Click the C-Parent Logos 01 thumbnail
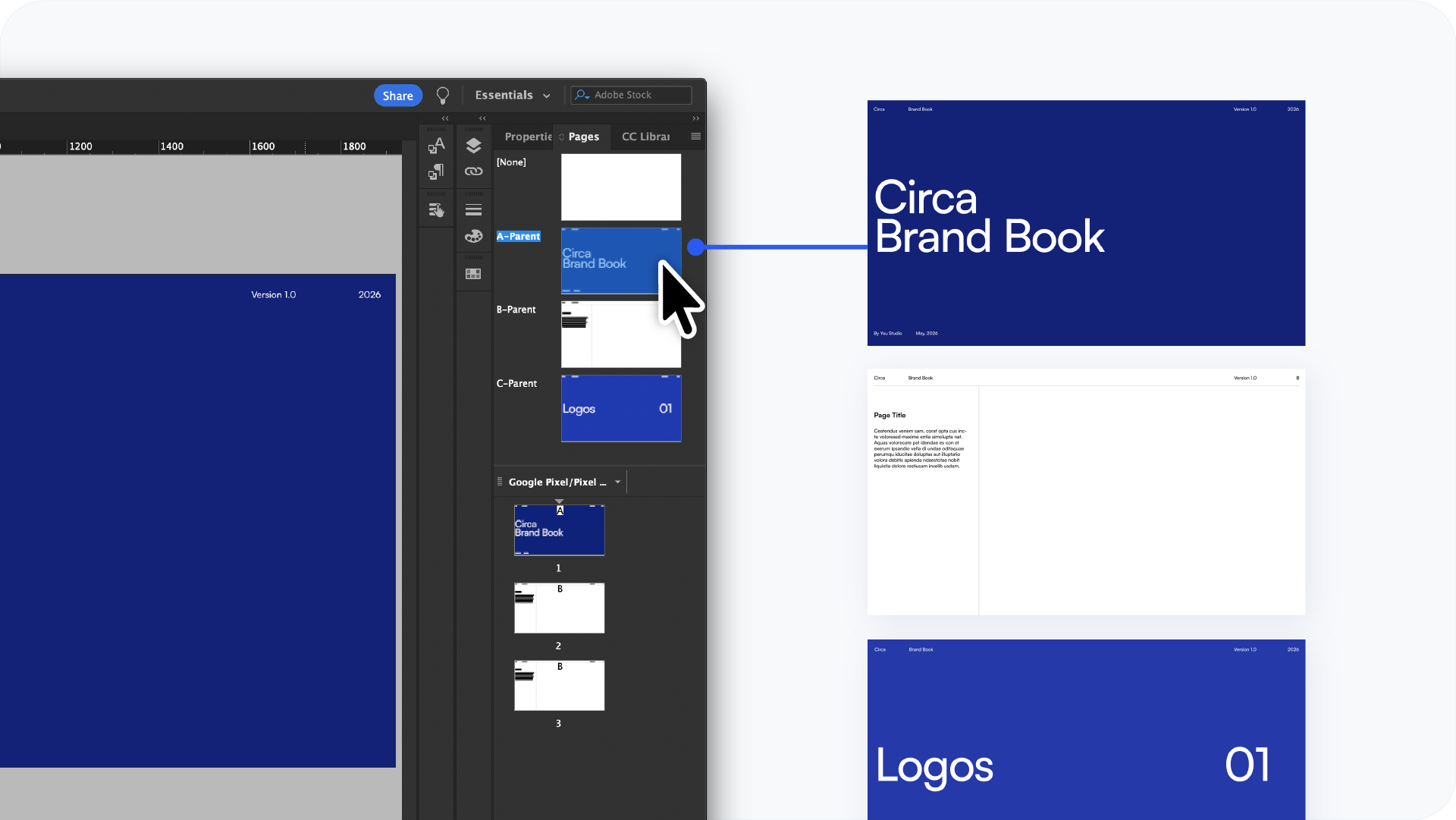1456x820 pixels. (621, 408)
